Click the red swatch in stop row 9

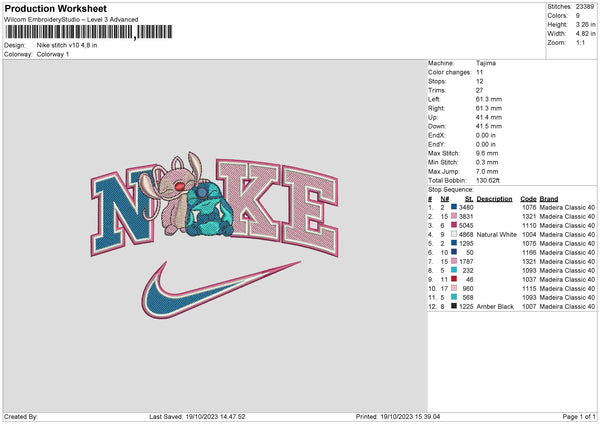454,279
